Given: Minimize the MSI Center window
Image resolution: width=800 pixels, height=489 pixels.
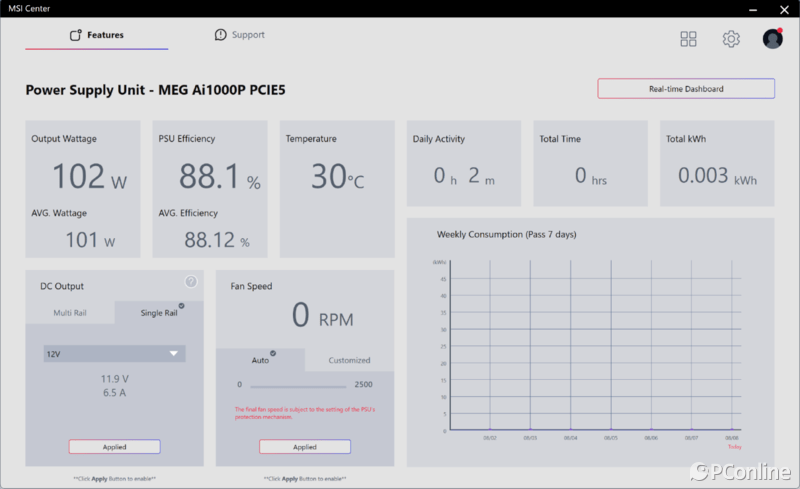Looking at the screenshot, I should (x=753, y=9).
